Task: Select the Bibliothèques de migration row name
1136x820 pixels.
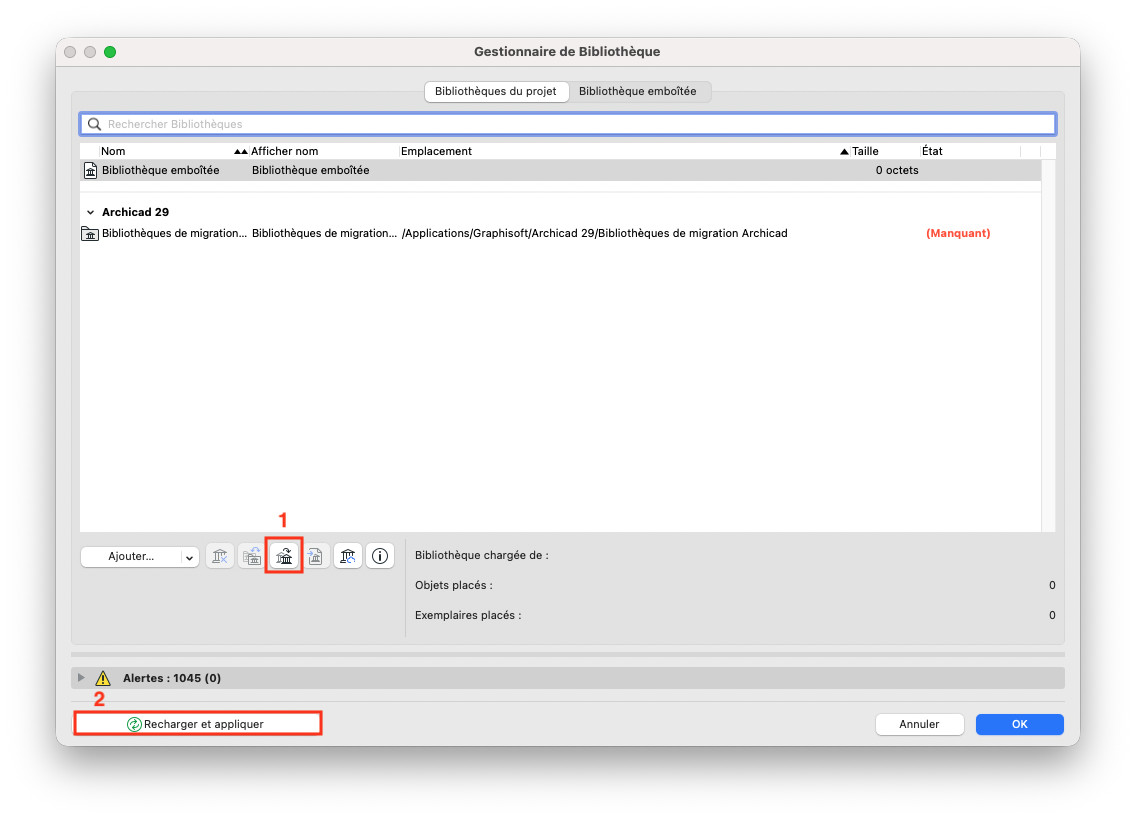Action: point(175,233)
